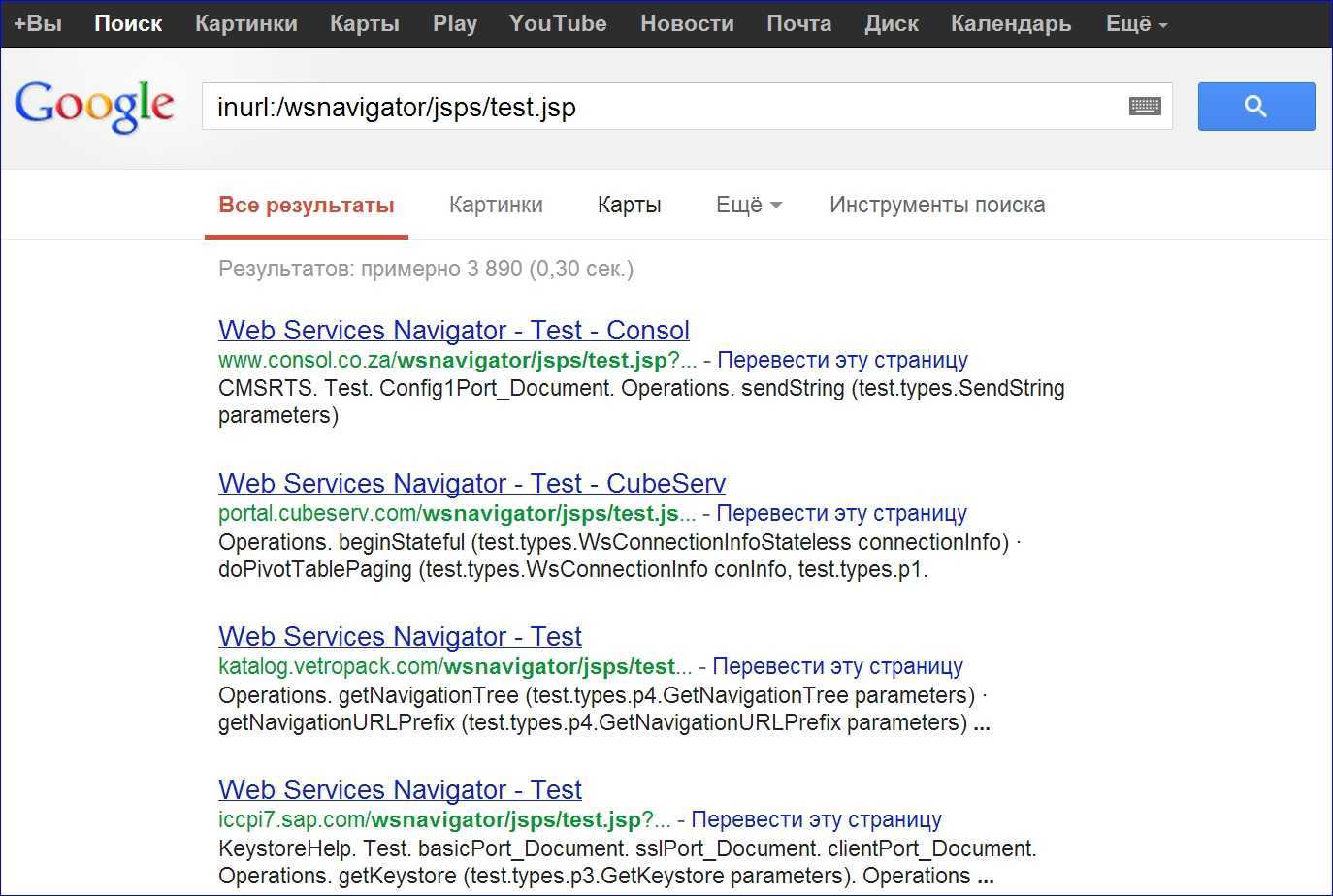The height and width of the screenshot is (896, 1333).
Task: Open Диск from the top navigation
Action: [891, 24]
